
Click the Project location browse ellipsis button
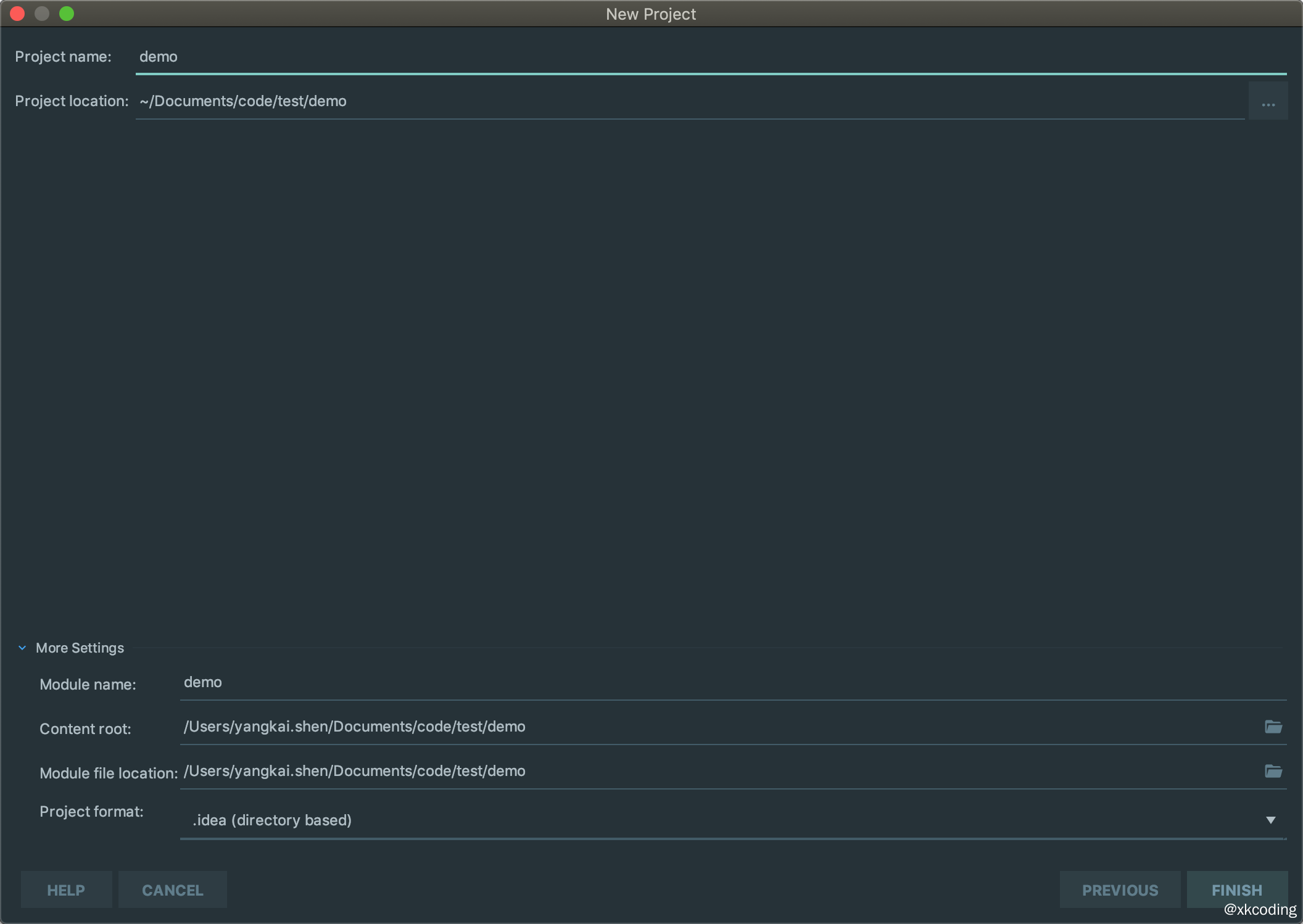pos(1268,102)
